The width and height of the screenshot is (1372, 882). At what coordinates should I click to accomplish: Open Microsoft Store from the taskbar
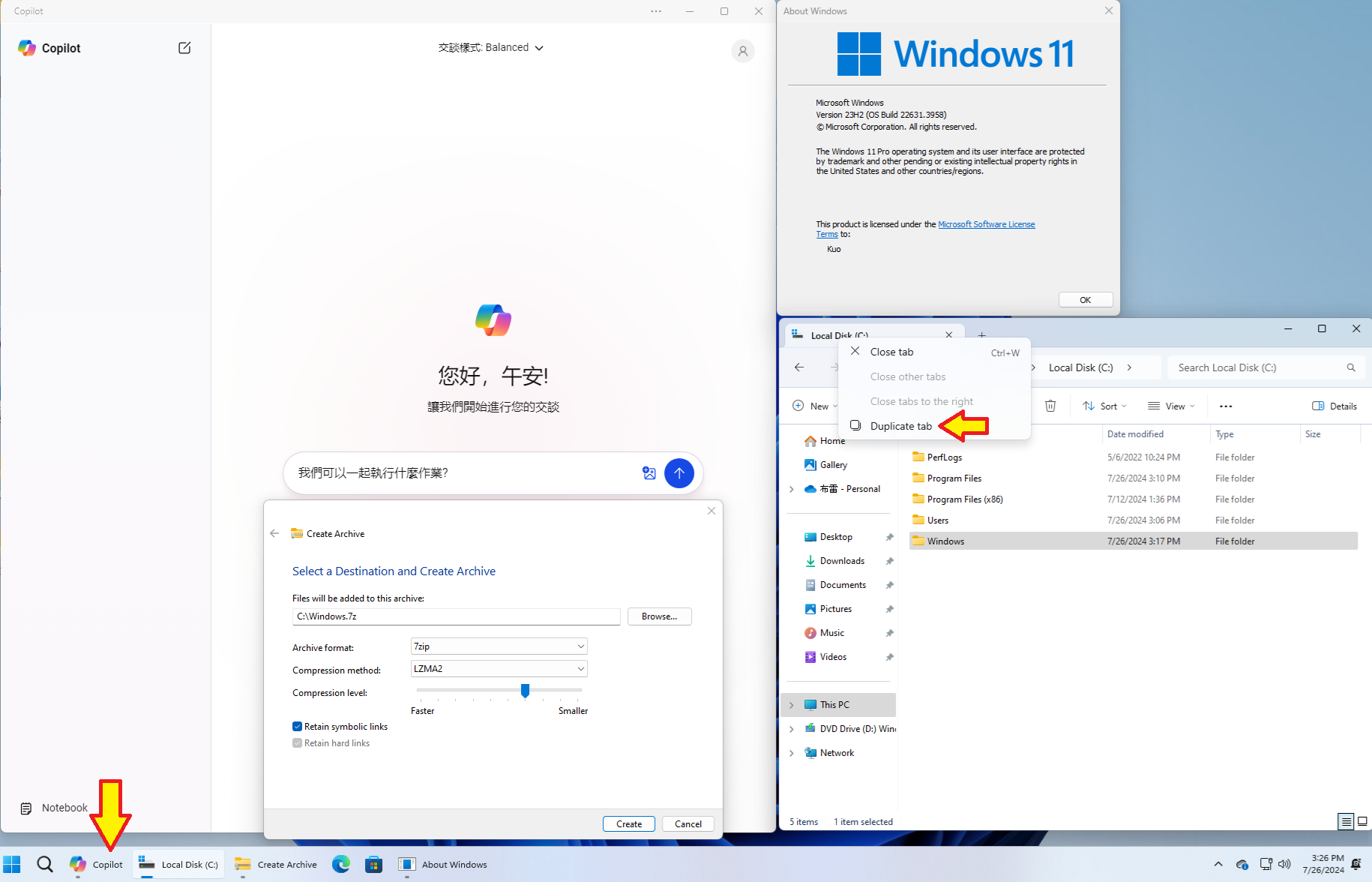374,864
